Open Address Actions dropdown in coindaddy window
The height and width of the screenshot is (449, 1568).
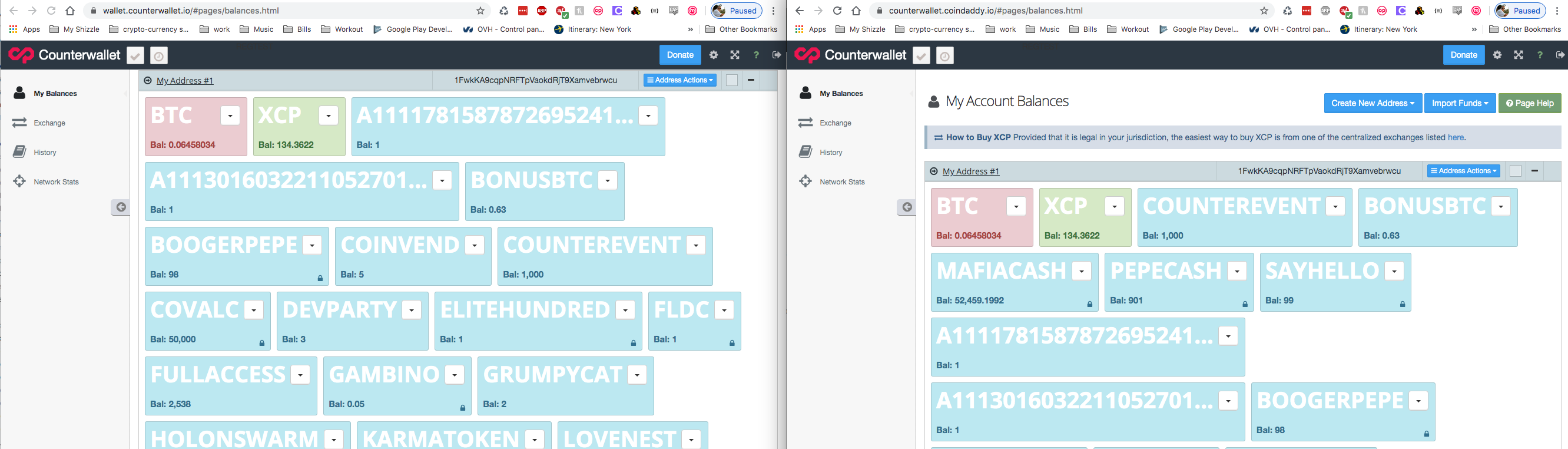tap(1464, 170)
